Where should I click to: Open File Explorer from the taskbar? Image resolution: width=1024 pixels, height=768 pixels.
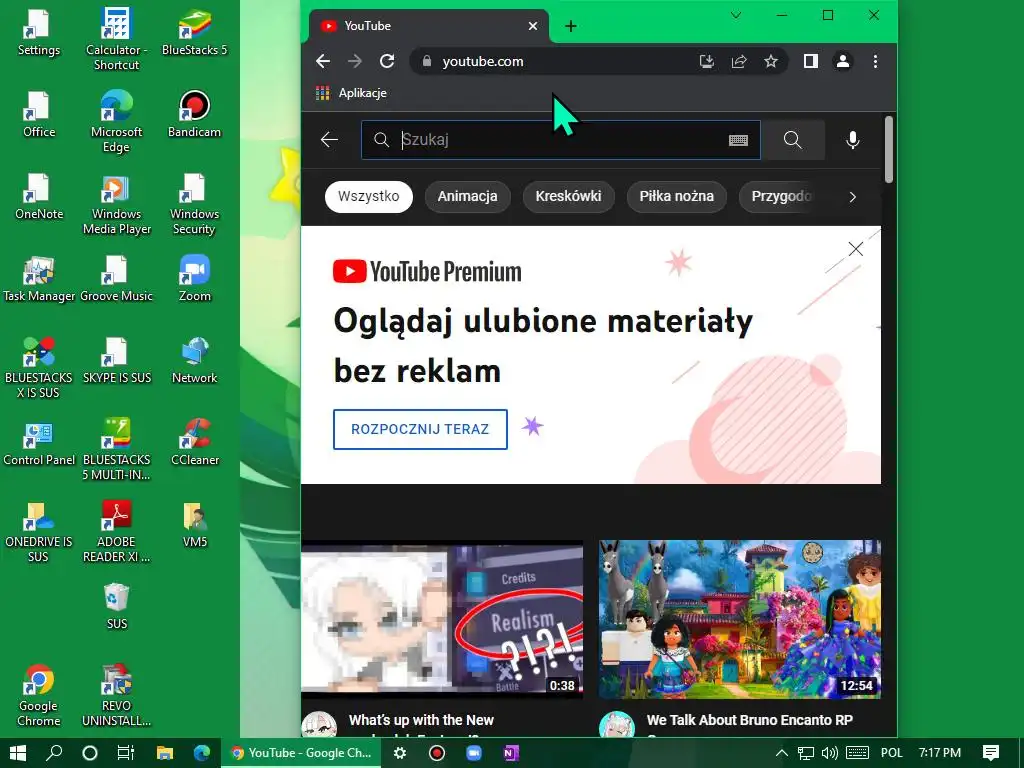coord(165,753)
